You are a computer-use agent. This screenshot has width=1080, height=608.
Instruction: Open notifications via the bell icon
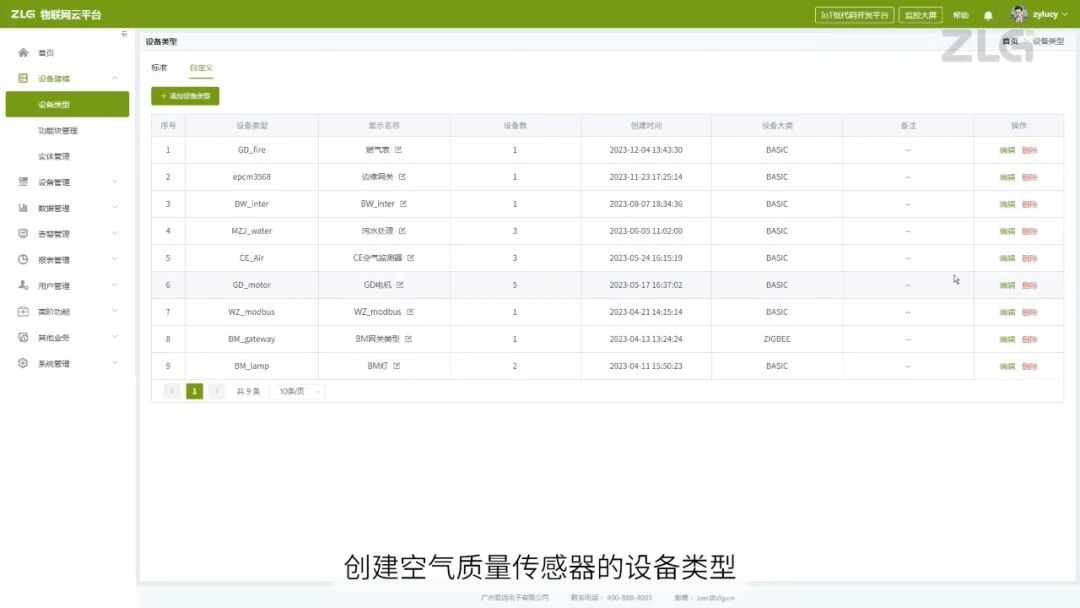988,15
